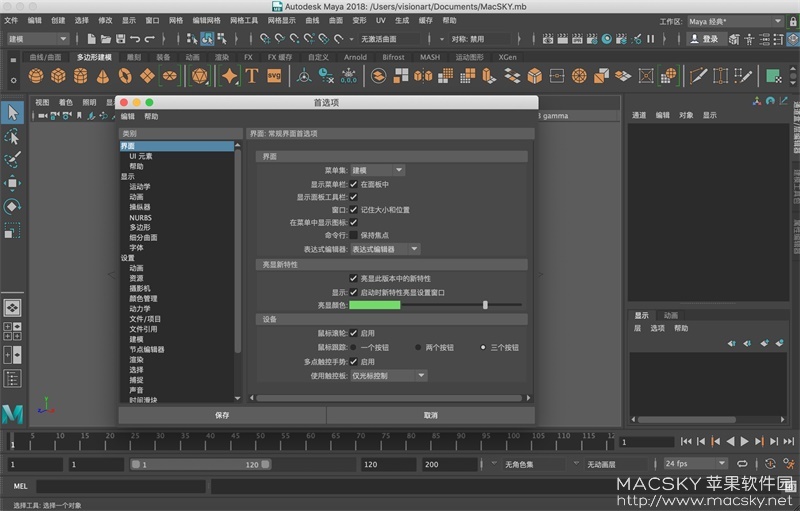Select the 两个按钮 mouse tracking radio

click(418, 347)
